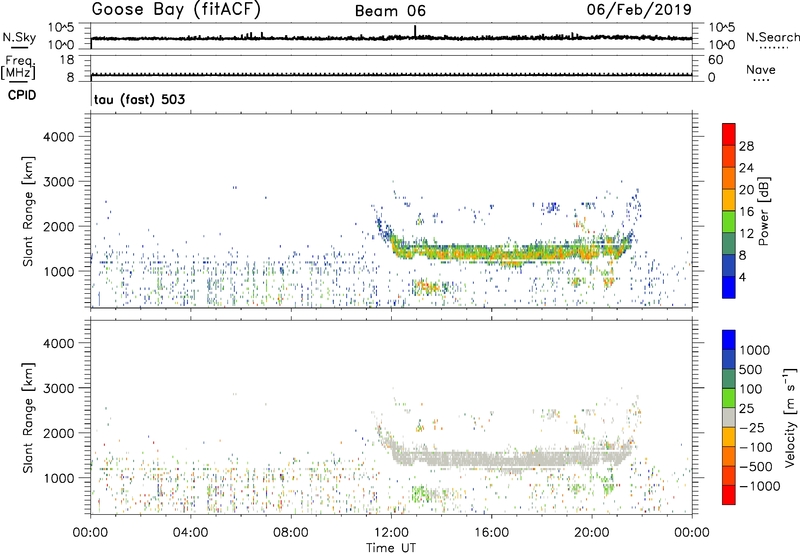Click the "08:00" time tick label
This screenshot has height=554, width=800.
click(x=291, y=533)
